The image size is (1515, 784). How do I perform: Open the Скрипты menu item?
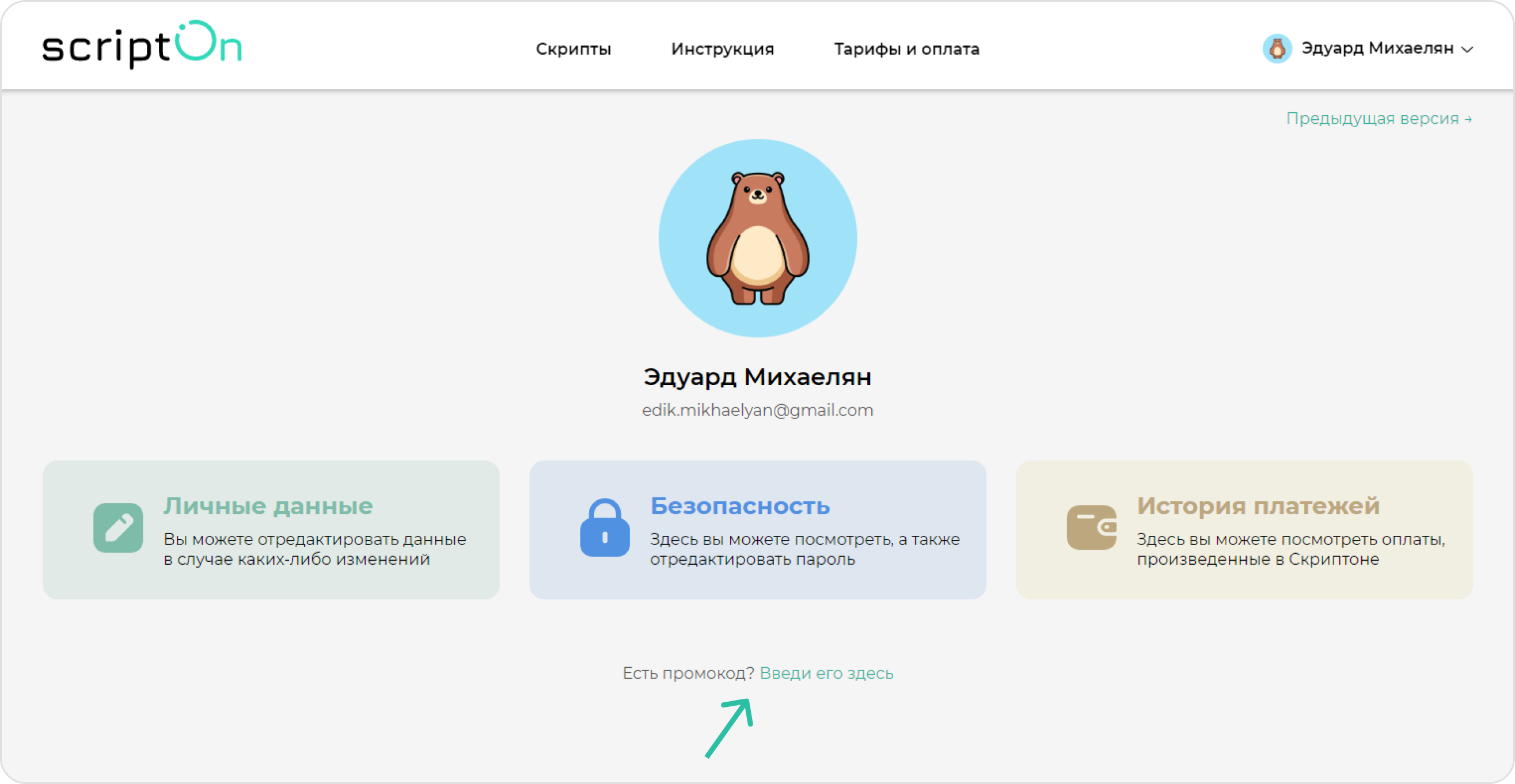pyautogui.click(x=574, y=49)
